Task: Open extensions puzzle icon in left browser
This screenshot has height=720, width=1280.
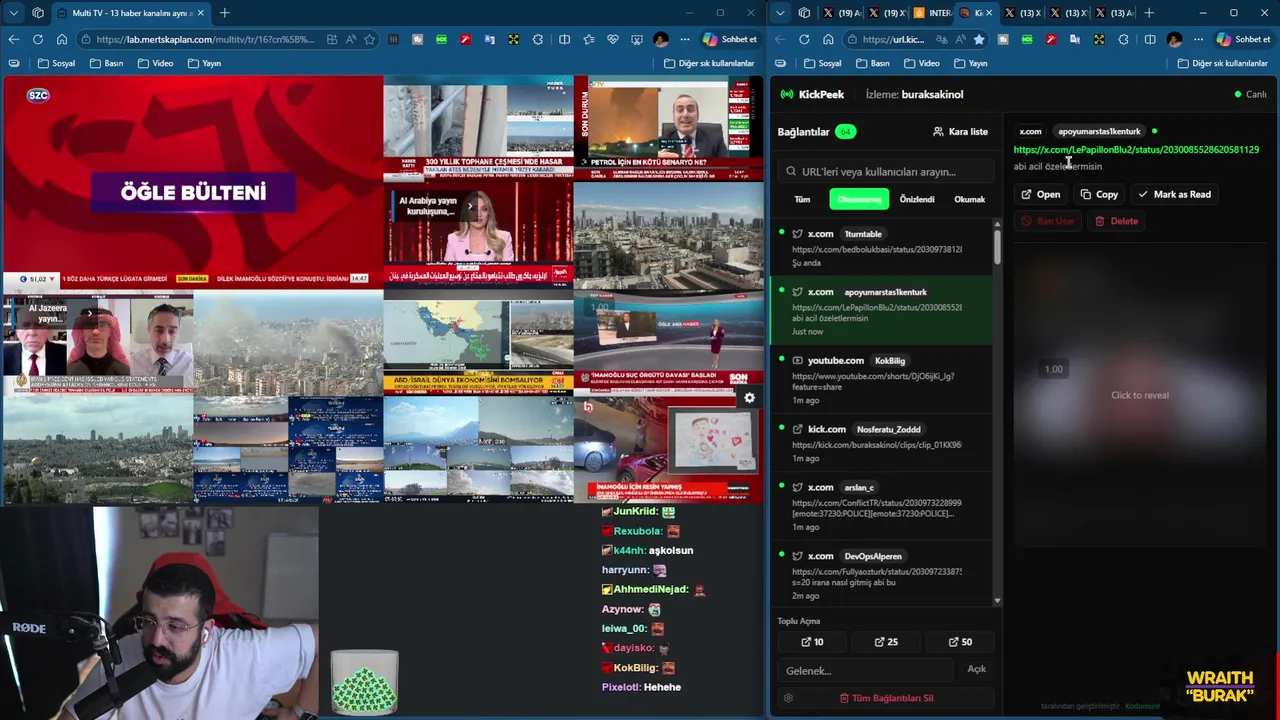Action: coord(538,40)
